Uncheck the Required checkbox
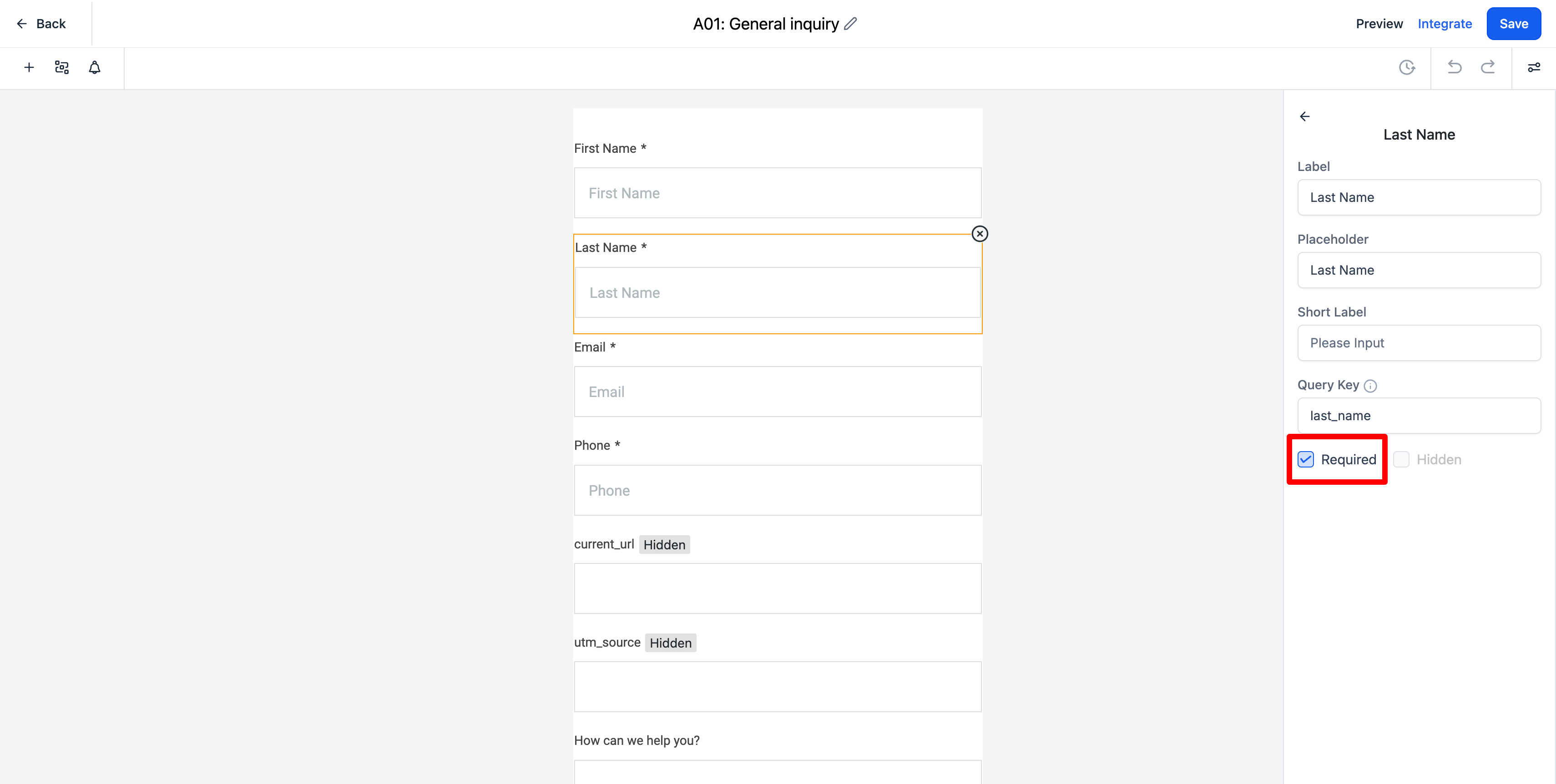Image resolution: width=1556 pixels, height=784 pixels. 1305,459
